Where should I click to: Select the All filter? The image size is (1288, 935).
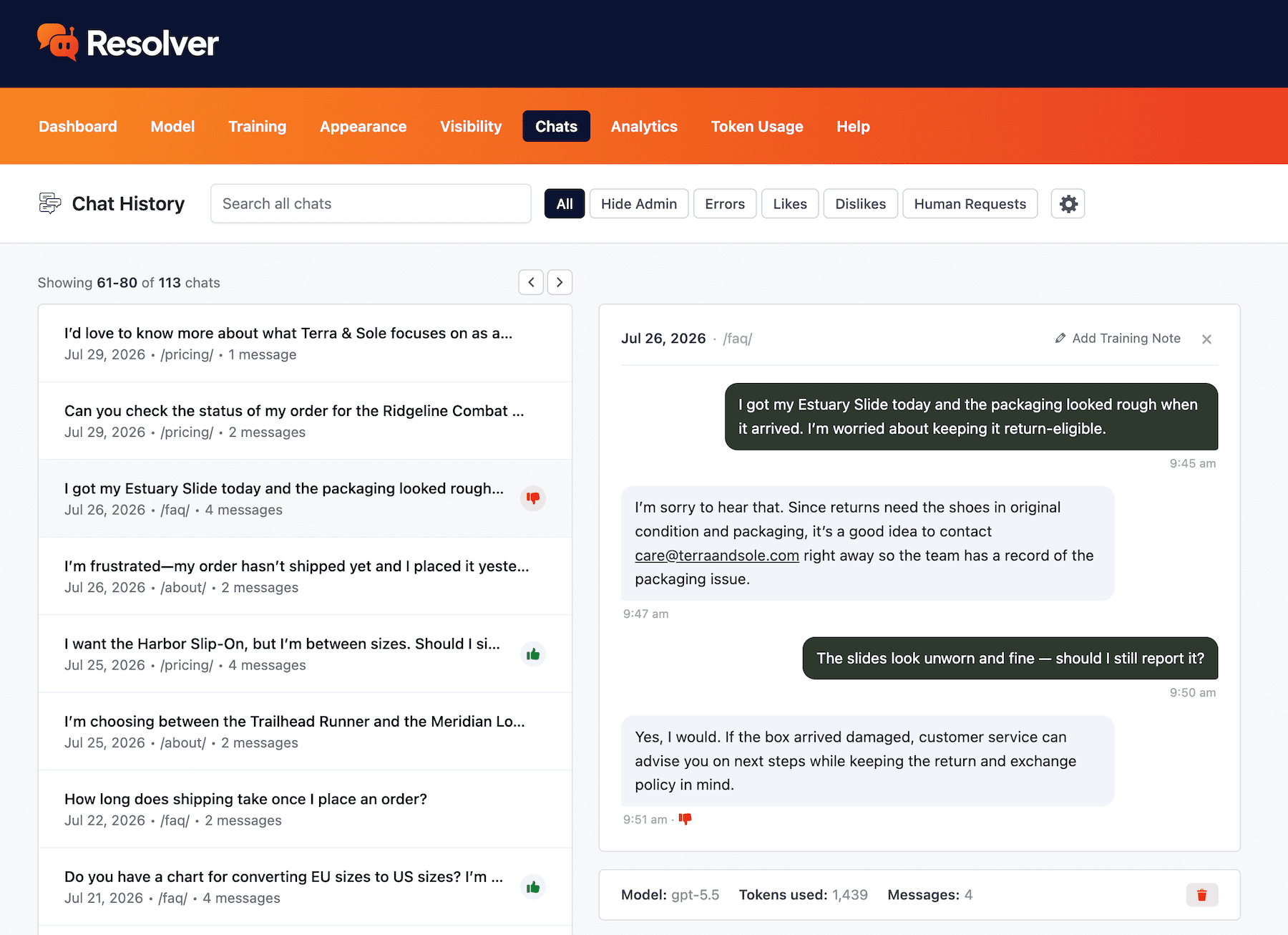coord(565,204)
